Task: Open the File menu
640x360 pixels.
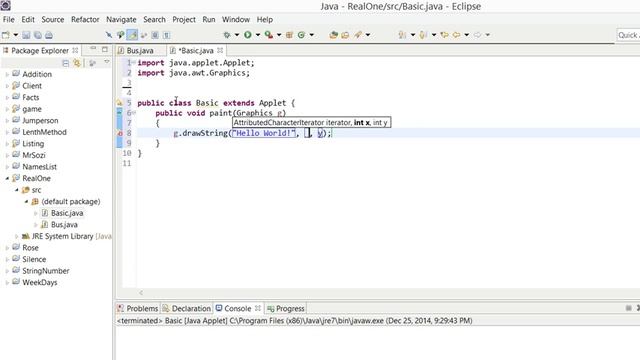Action: (9, 20)
